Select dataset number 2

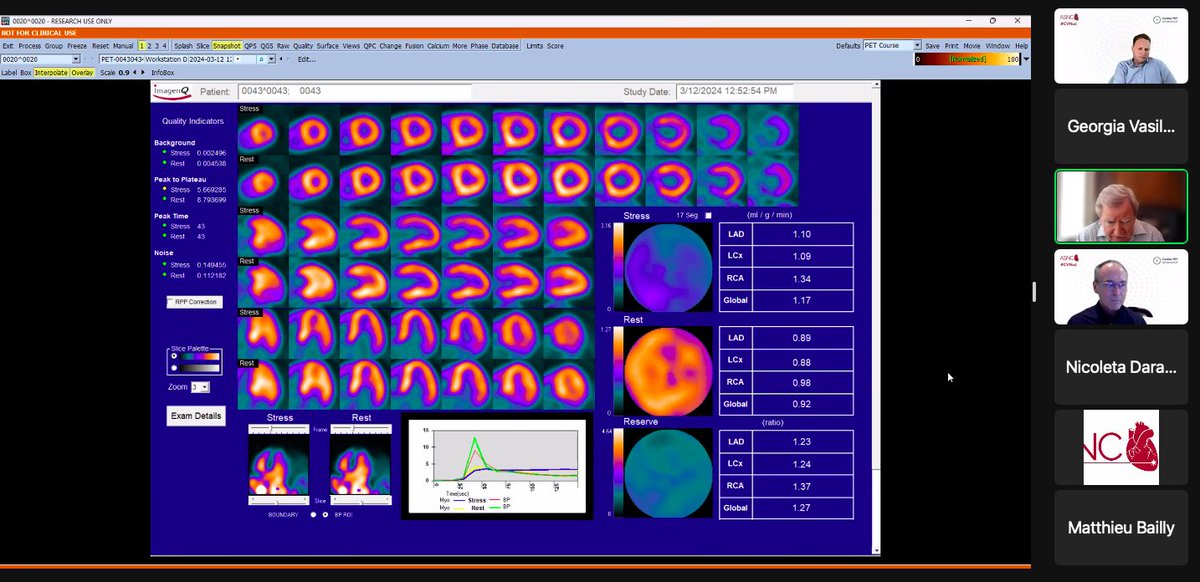pos(149,46)
